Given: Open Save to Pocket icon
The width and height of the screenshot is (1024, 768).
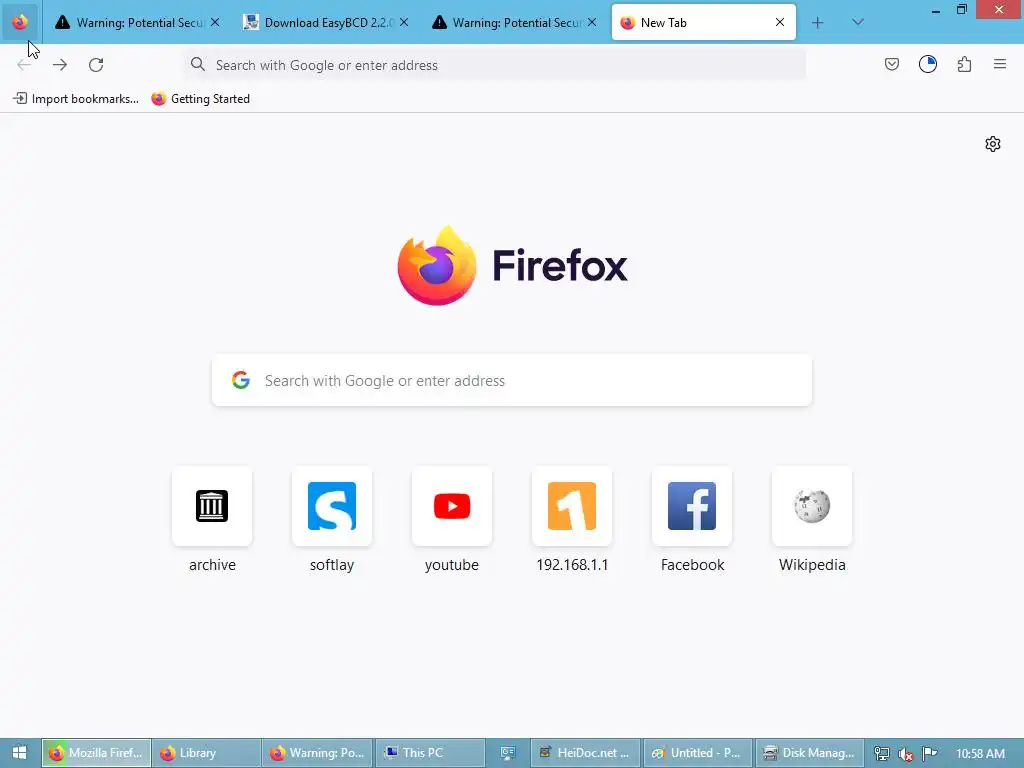Looking at the screenshot, I should 892,64.
